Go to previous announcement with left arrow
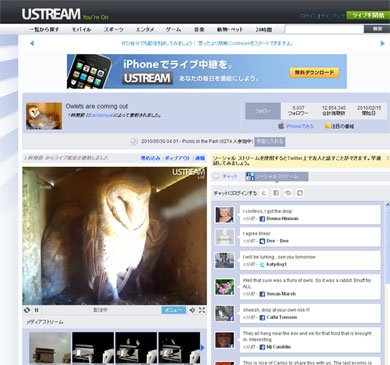This screenshot has width=390, height=365. pyautogui.click(x=32, y=43)
